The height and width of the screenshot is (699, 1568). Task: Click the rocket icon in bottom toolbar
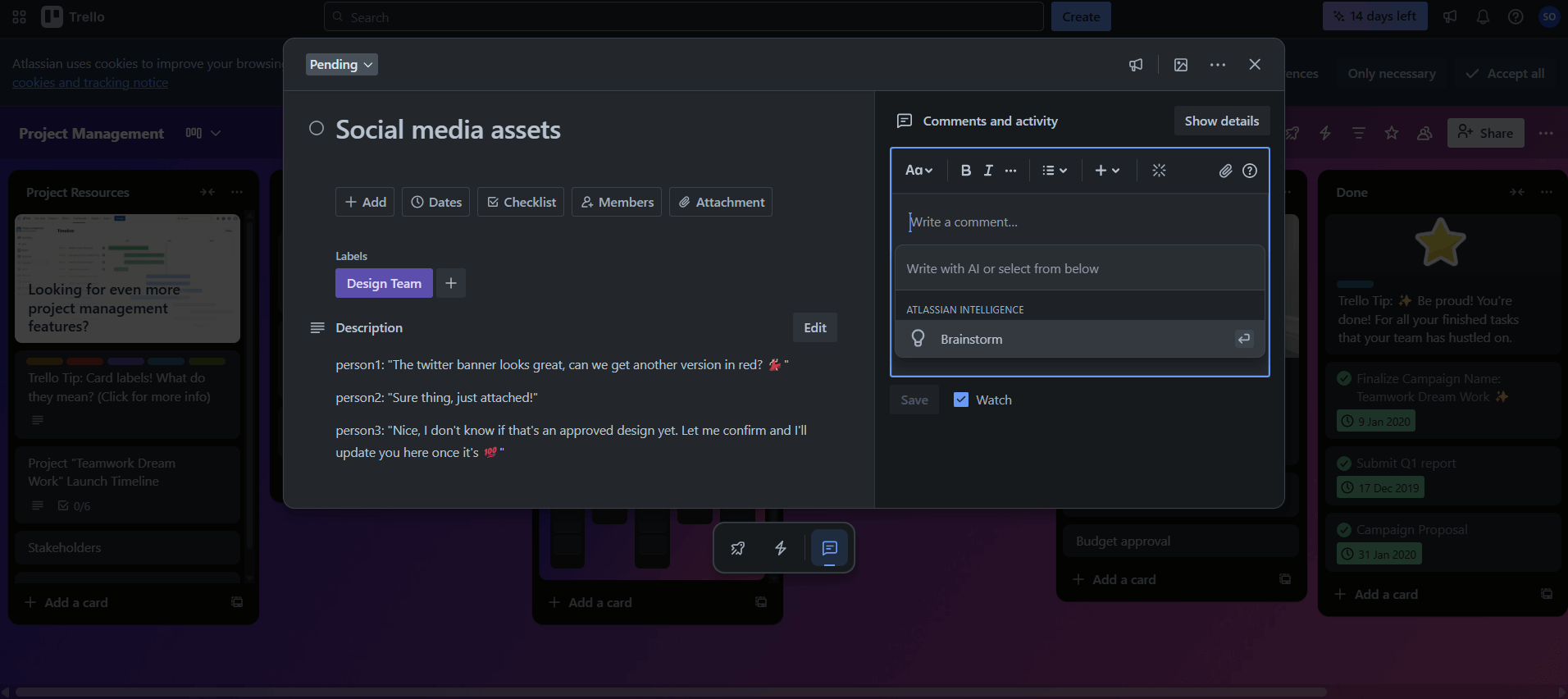click(x=738, y=548)
